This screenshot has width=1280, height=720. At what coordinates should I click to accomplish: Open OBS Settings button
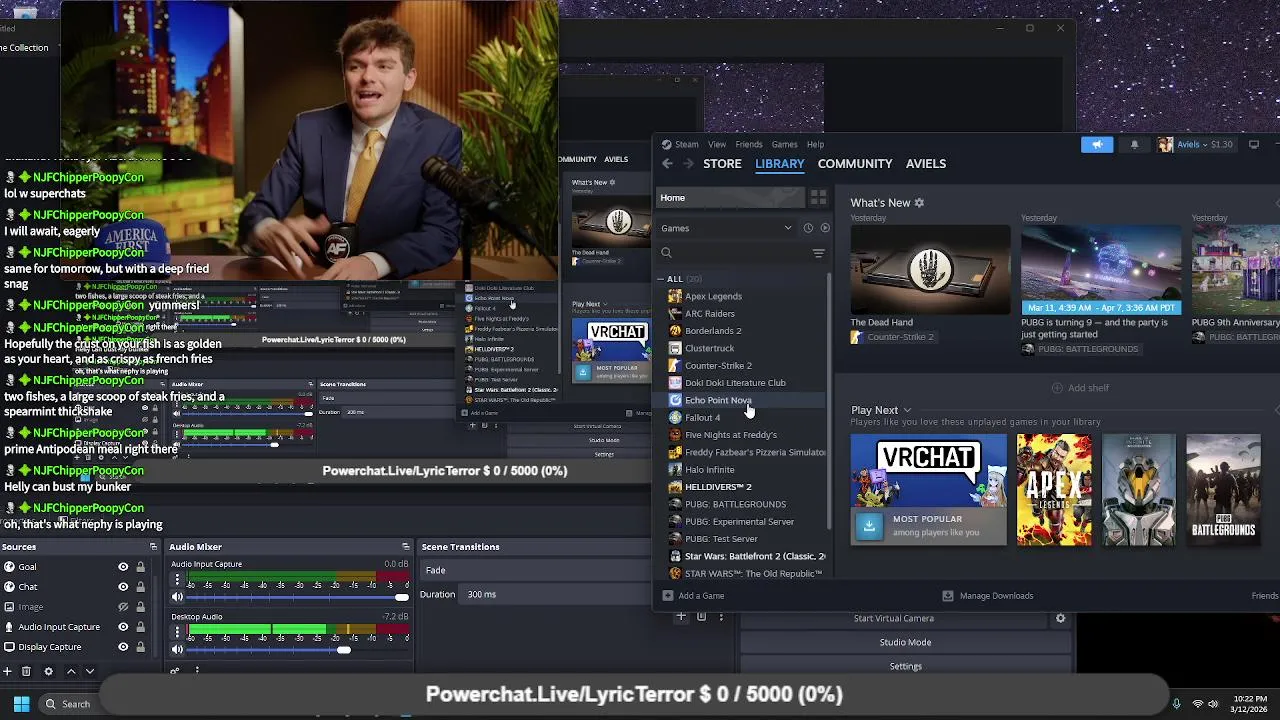tap(905, 667)
